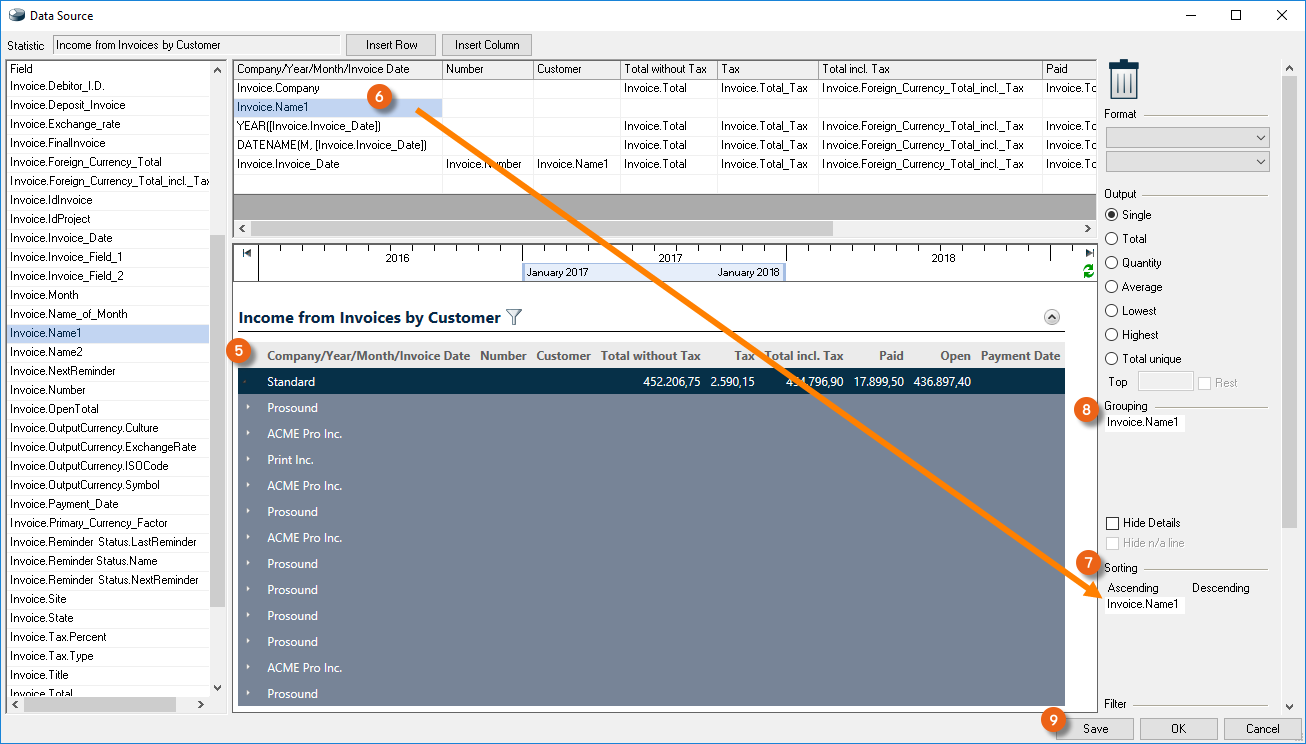Open the second Format dropdown
This screenshot has height=744, width=1306.
pos(1187,162)
